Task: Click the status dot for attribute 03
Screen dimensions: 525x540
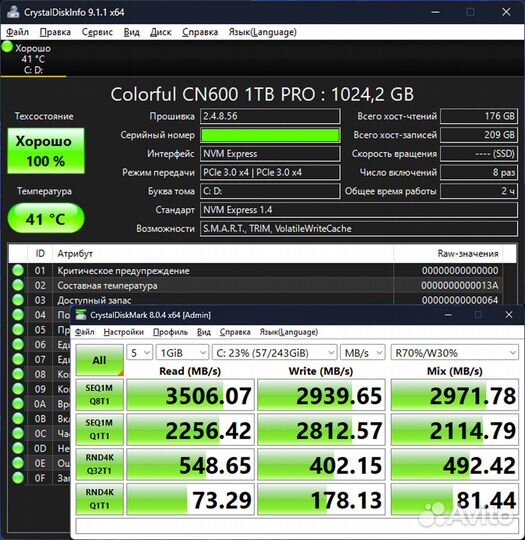Action: pyautogui.click(x=18, y=300)
